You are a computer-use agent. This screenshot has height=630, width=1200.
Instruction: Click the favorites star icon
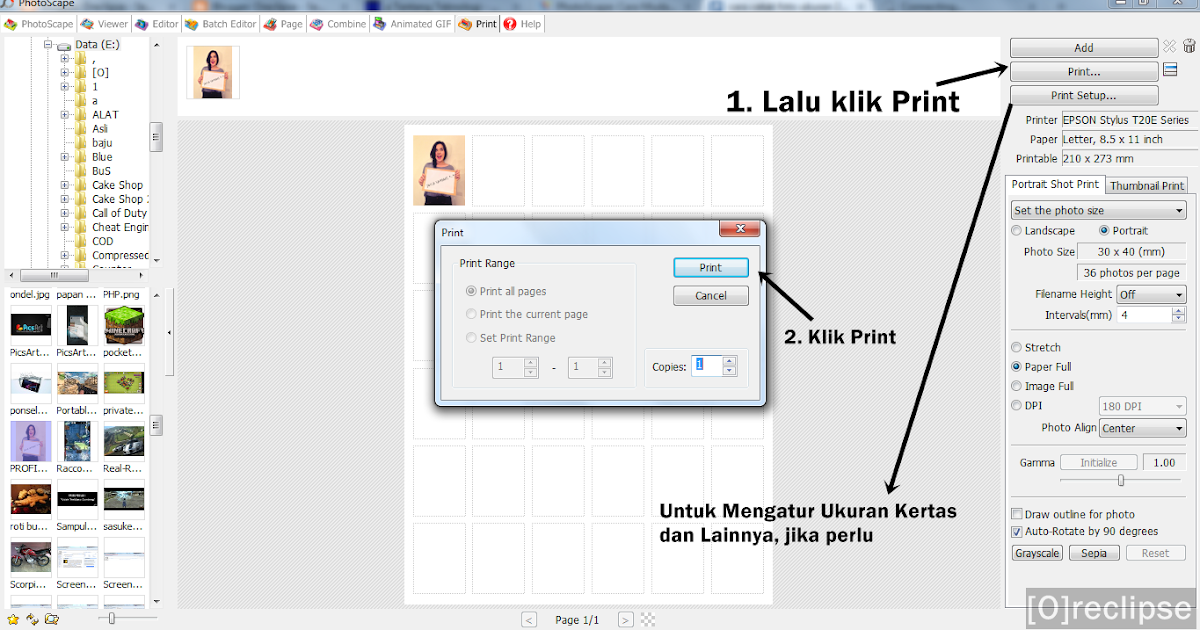click(x=13, y=619)
